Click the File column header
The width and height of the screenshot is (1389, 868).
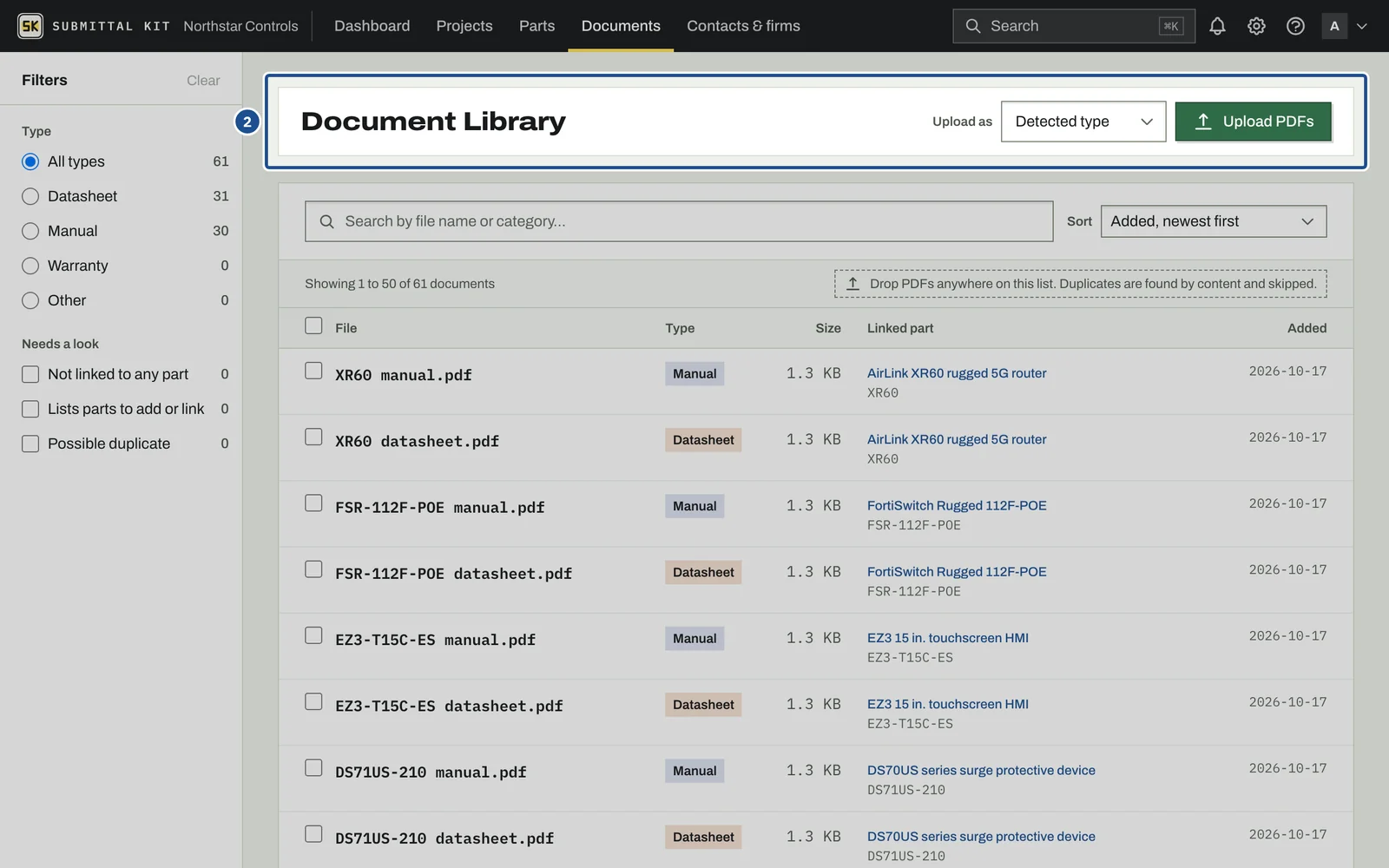pyautogui.click(x=346, y=328)
